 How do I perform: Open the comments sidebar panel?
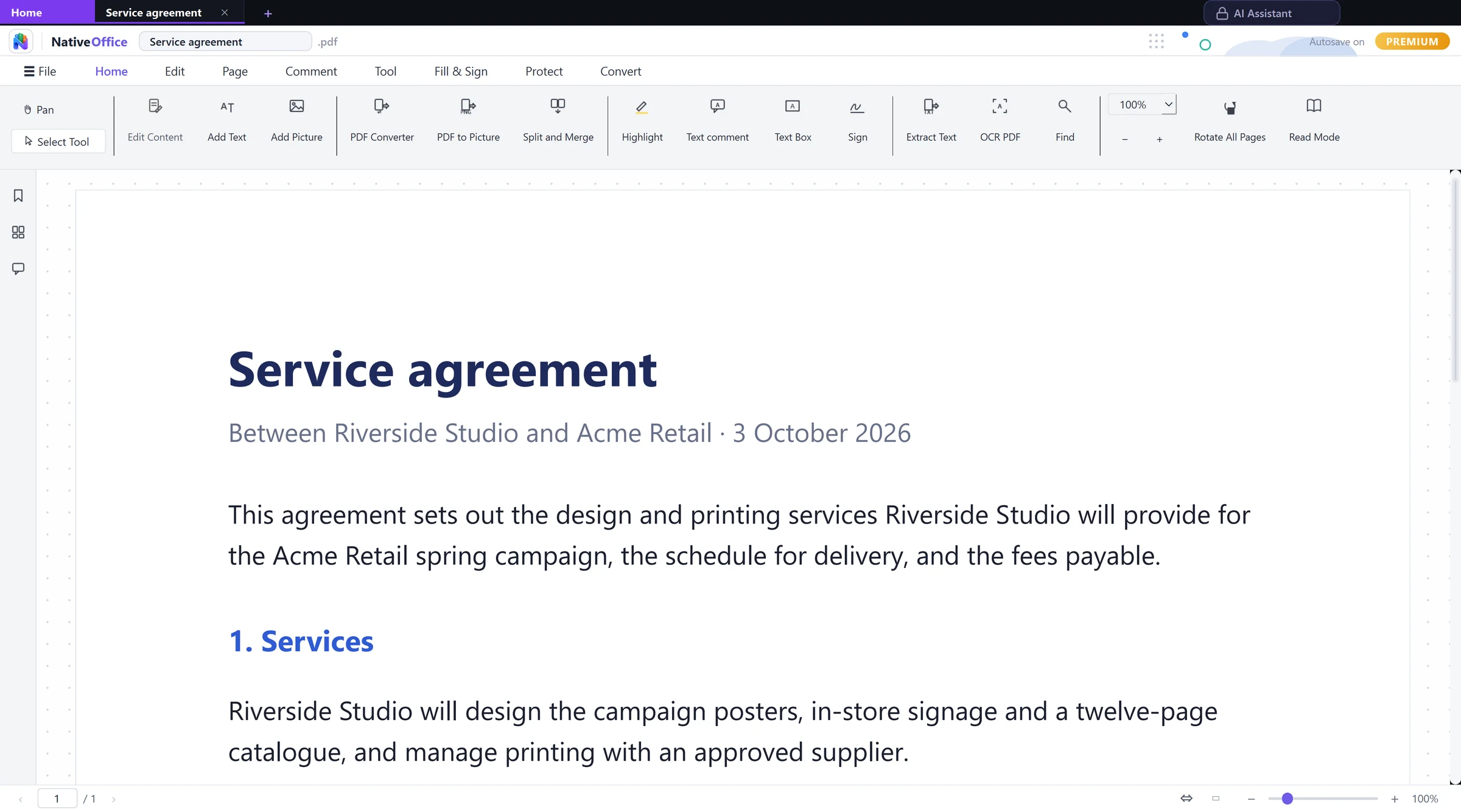point(18,268)
